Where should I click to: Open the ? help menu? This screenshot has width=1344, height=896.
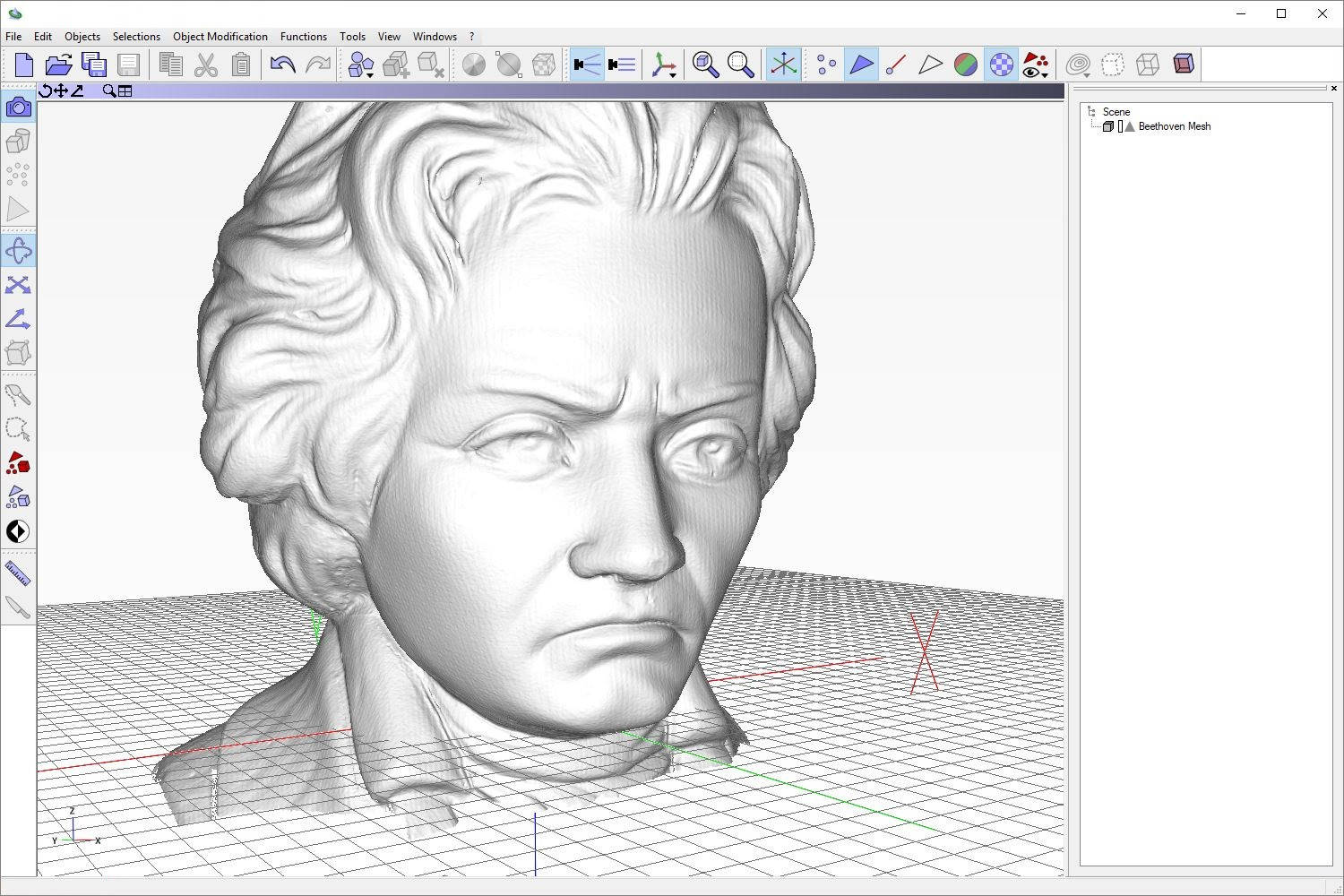[x=472, y=37]
